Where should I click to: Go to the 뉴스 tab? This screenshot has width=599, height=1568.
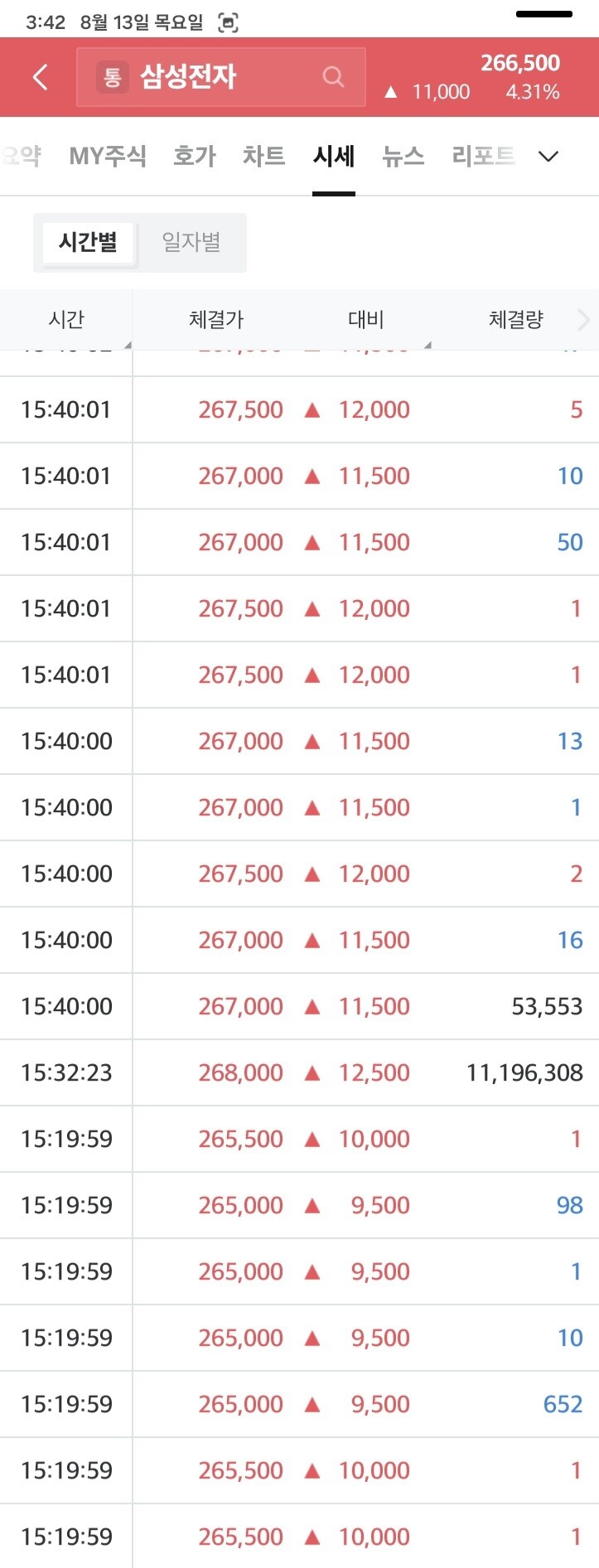click(x=403, y=156)
